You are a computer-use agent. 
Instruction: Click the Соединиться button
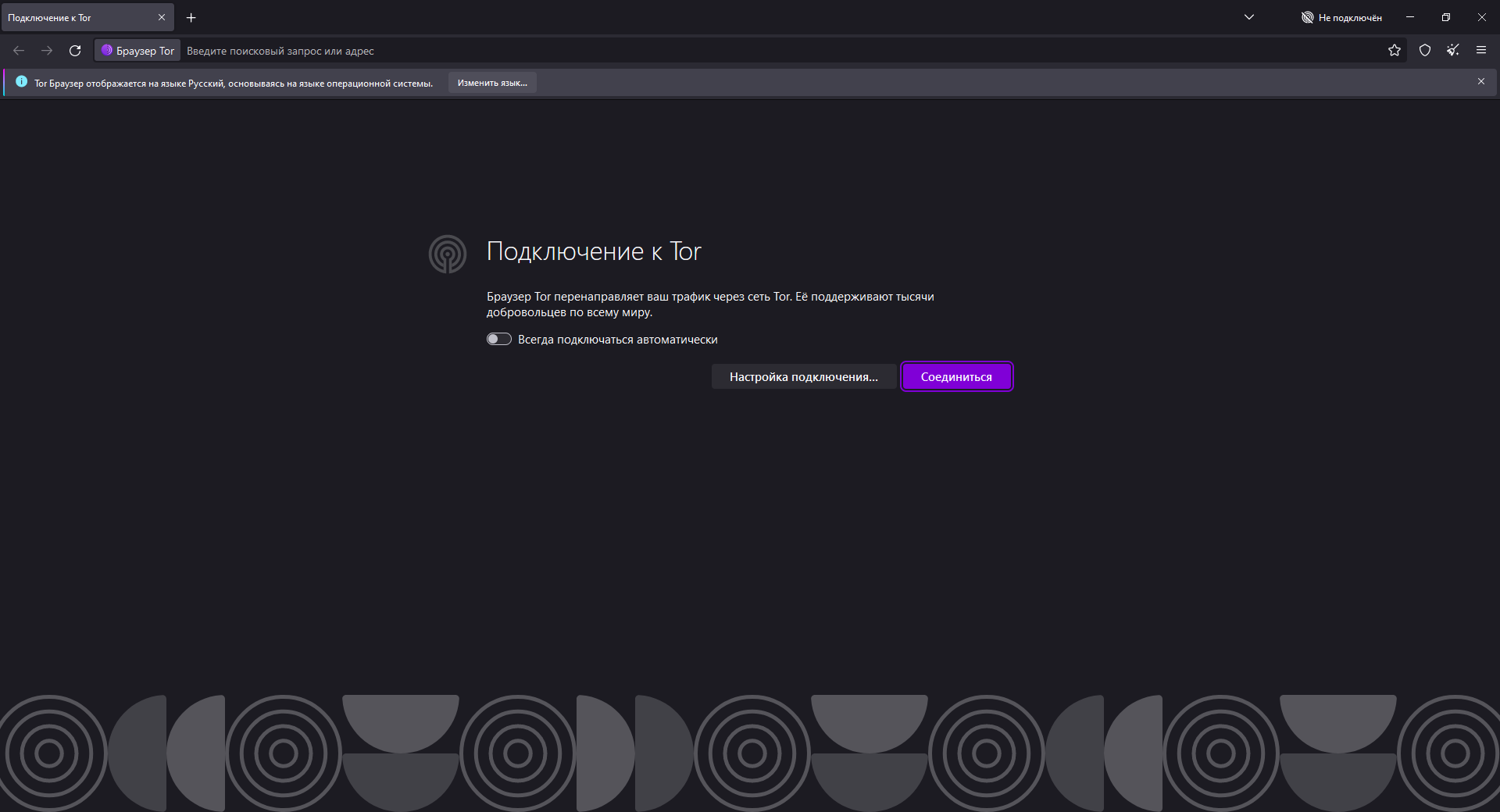(x=956, y=377)
